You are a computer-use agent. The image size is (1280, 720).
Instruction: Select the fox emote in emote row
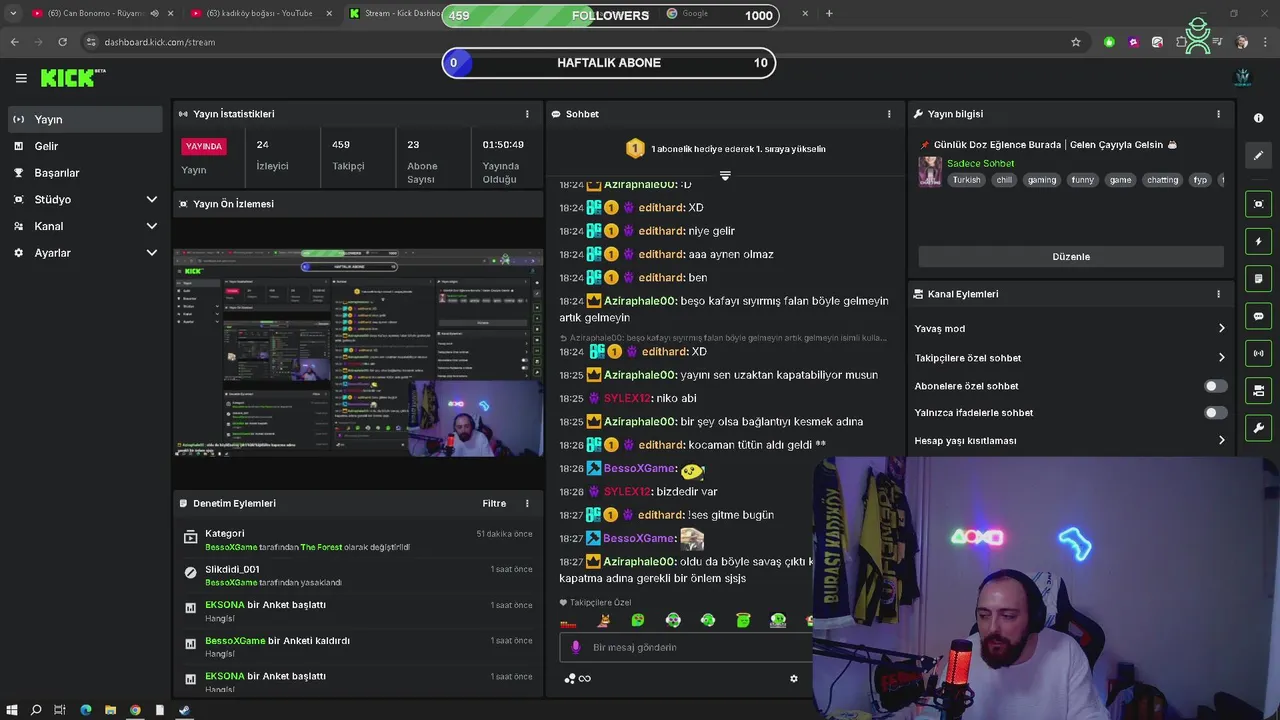coord(603,621)
